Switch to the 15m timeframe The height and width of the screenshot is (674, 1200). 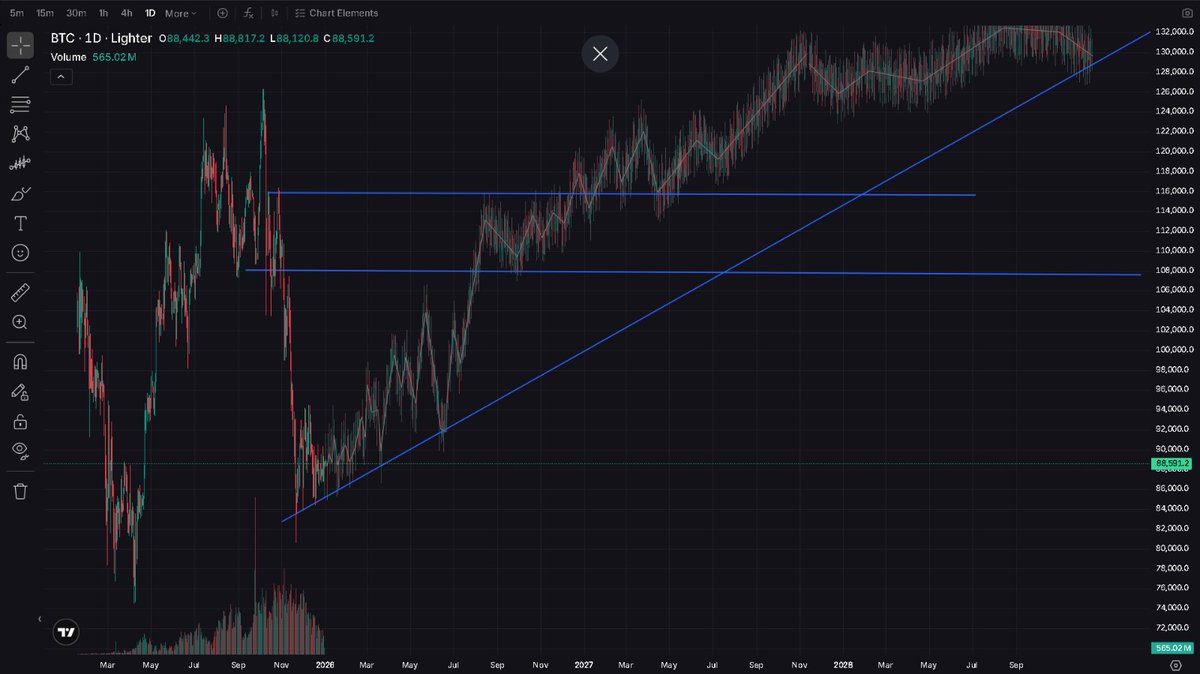pyautogui.click(x=45, y=13)
